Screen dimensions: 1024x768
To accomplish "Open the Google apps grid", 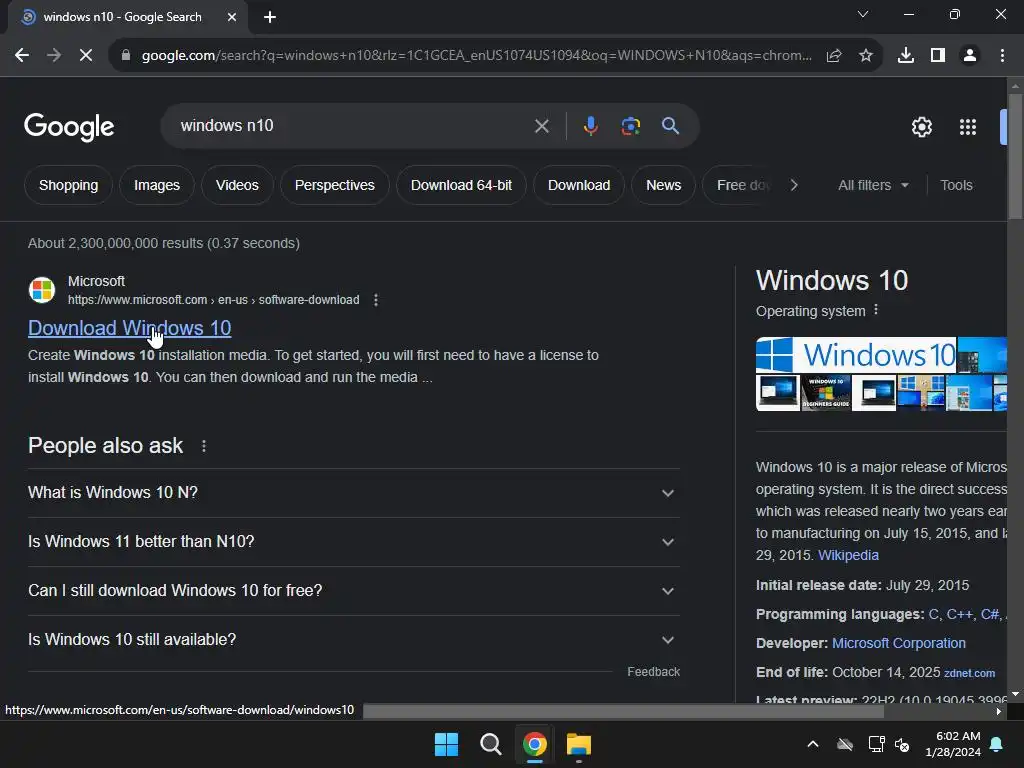I will [968, 127].
